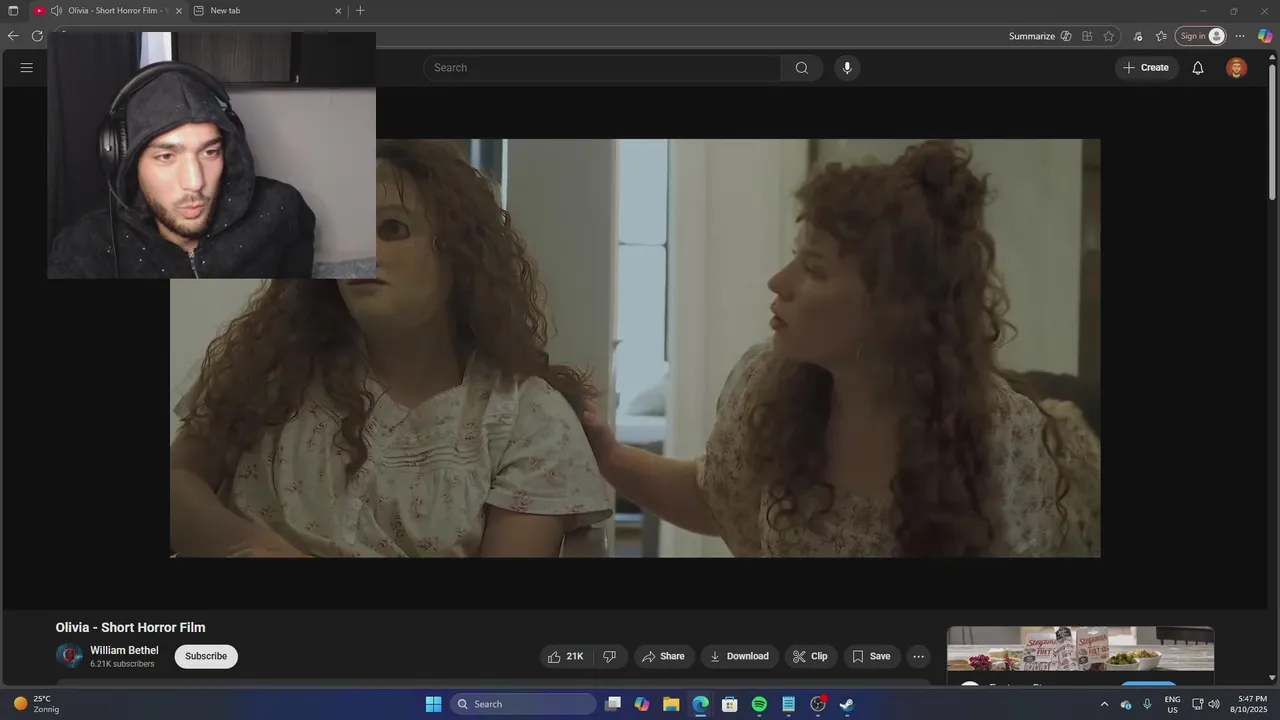Open the William Bethel channel avatar
Viewport: 1280px width, 720px height.
tap(69, 656)
